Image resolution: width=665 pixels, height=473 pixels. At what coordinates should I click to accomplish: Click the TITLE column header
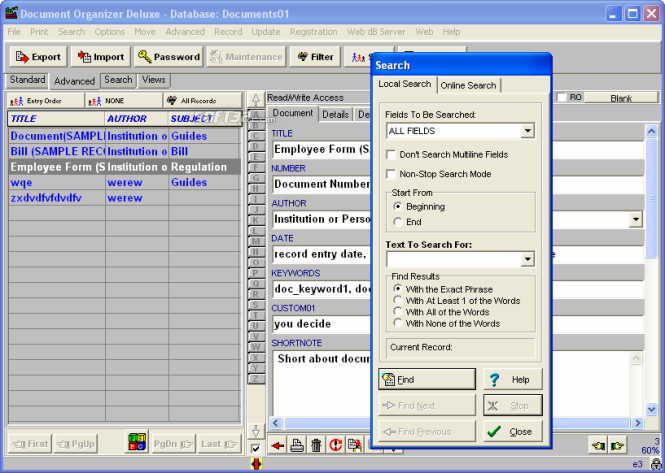(x=56, y=119)
